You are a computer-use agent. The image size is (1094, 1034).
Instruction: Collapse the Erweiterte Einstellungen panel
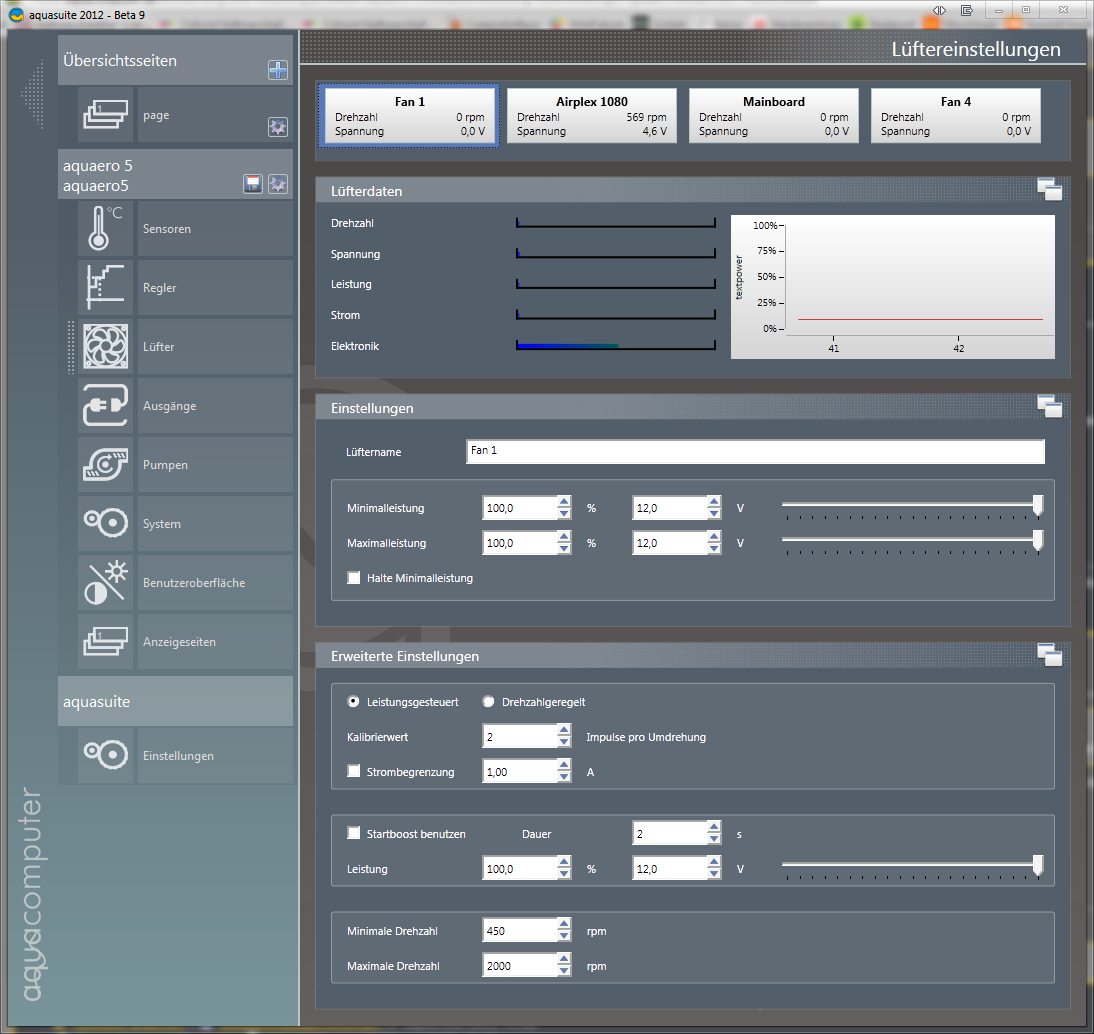coord(1049,655)
